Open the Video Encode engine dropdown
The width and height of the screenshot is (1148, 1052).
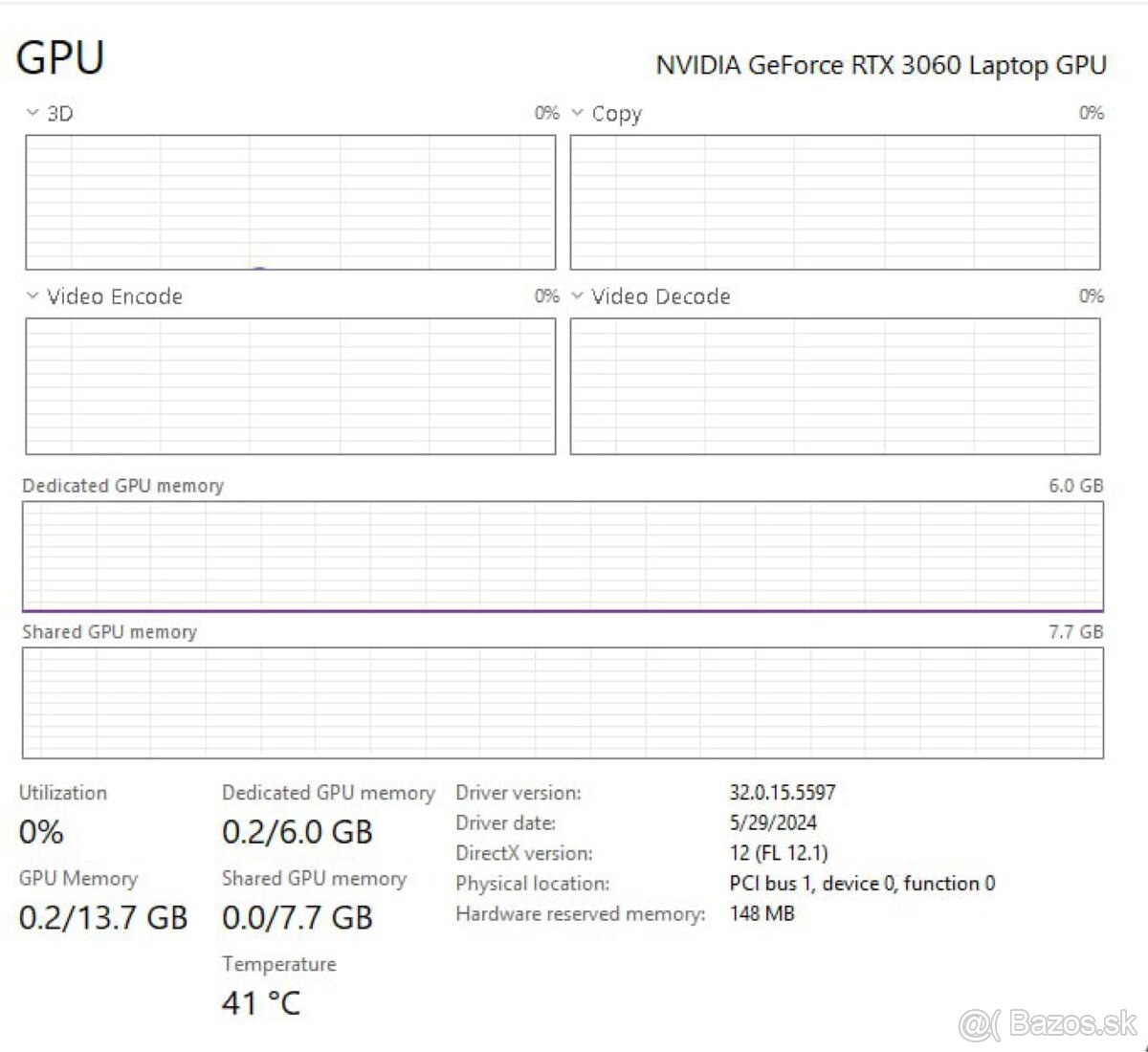pyautogui.click(x=32, y=296)
